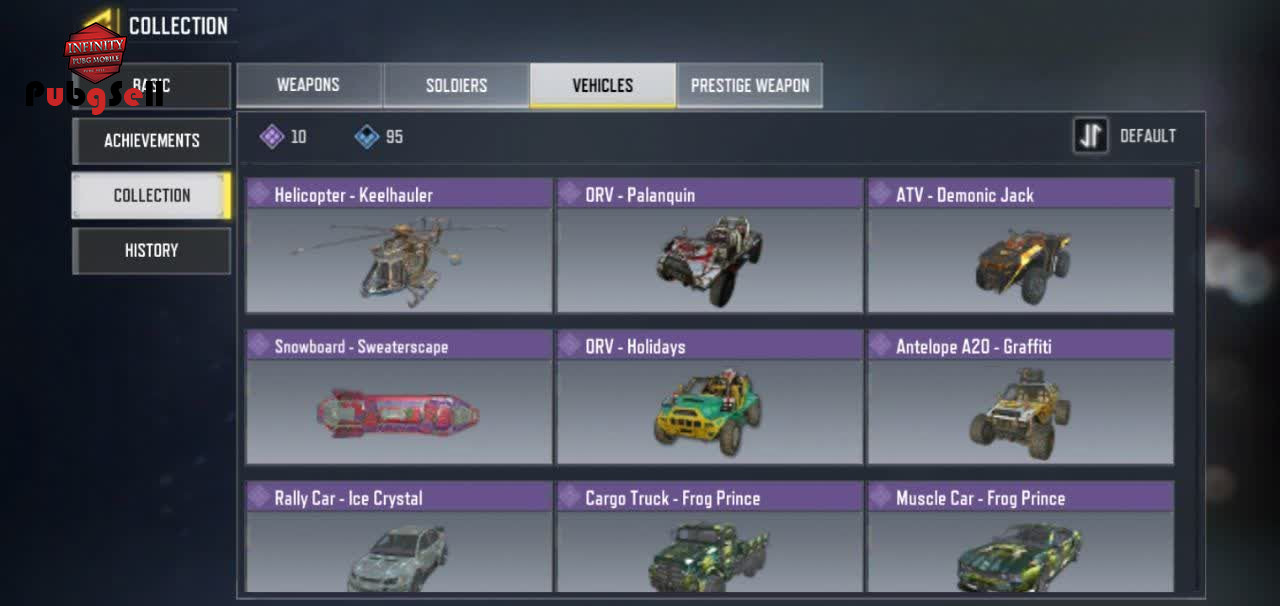Select the Vehicles tab
The image size is (1280, 606).
(x=603, y=85)
